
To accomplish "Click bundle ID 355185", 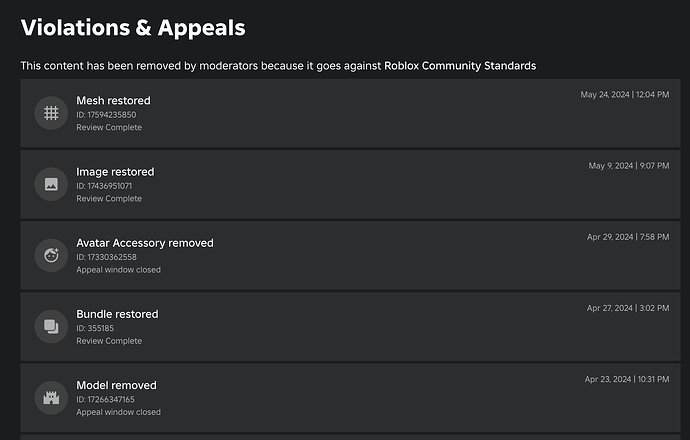I will click(95, 328).
